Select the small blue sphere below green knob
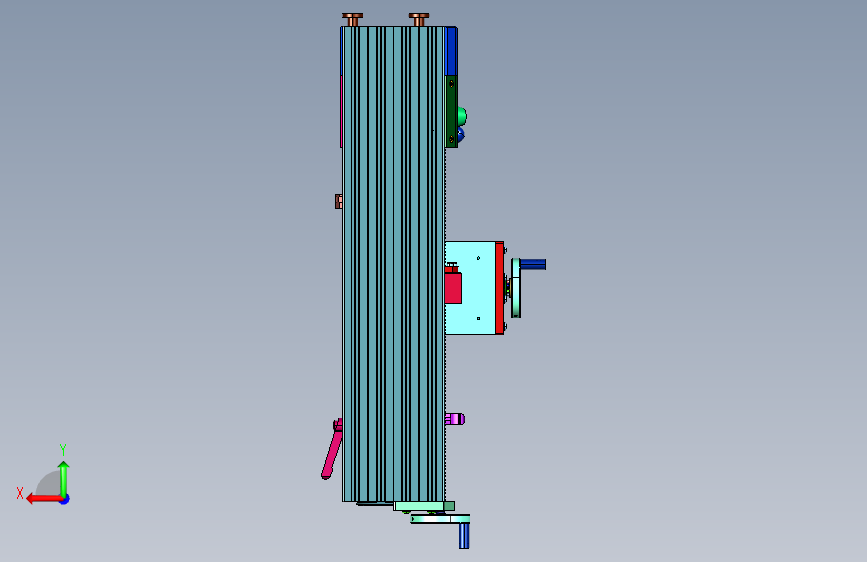Image resolution: width=867 pixels, height=562 pixels. click(461, 134)
